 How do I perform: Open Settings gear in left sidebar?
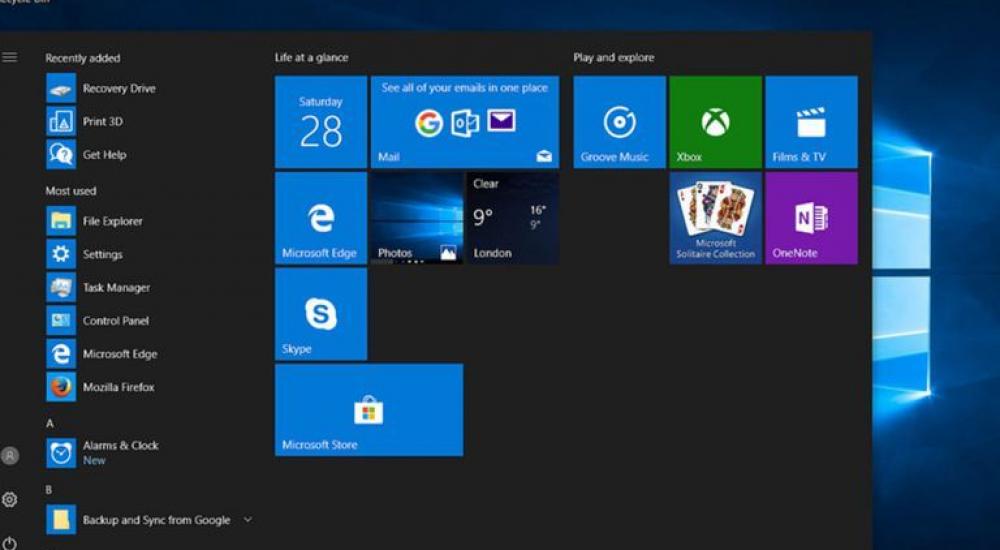pyautogui.click(x=10, y=499)
